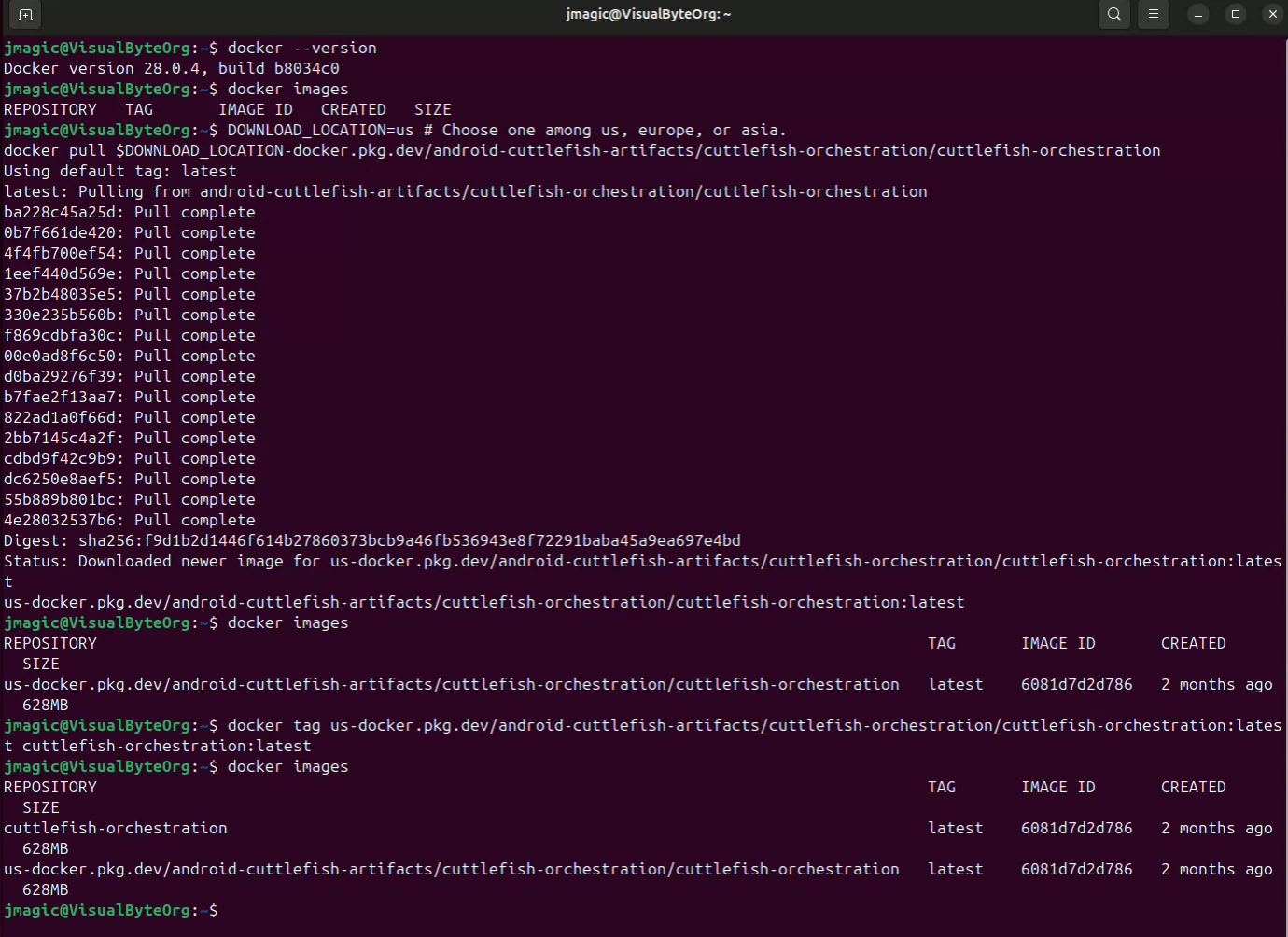Click layer 1eef440d569e pull line
The width and height of the screenshot is (1288, 937).
point(130,273)
